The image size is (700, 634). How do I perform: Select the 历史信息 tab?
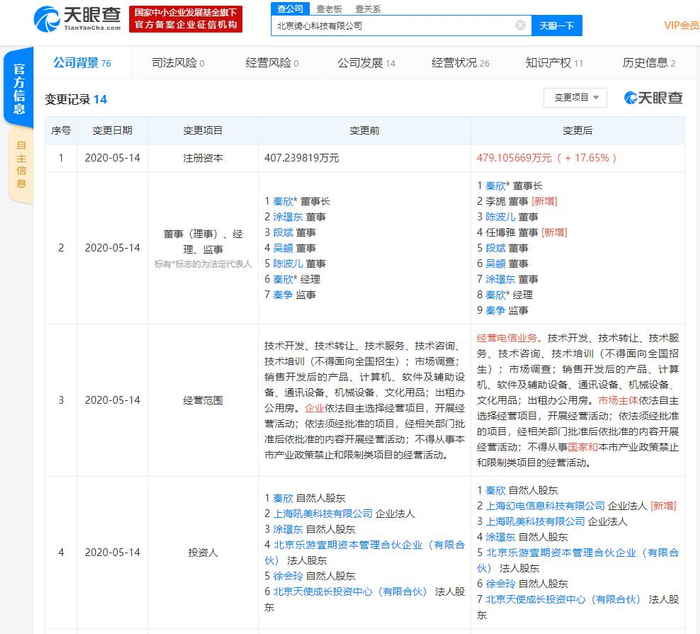pos(648,63)
